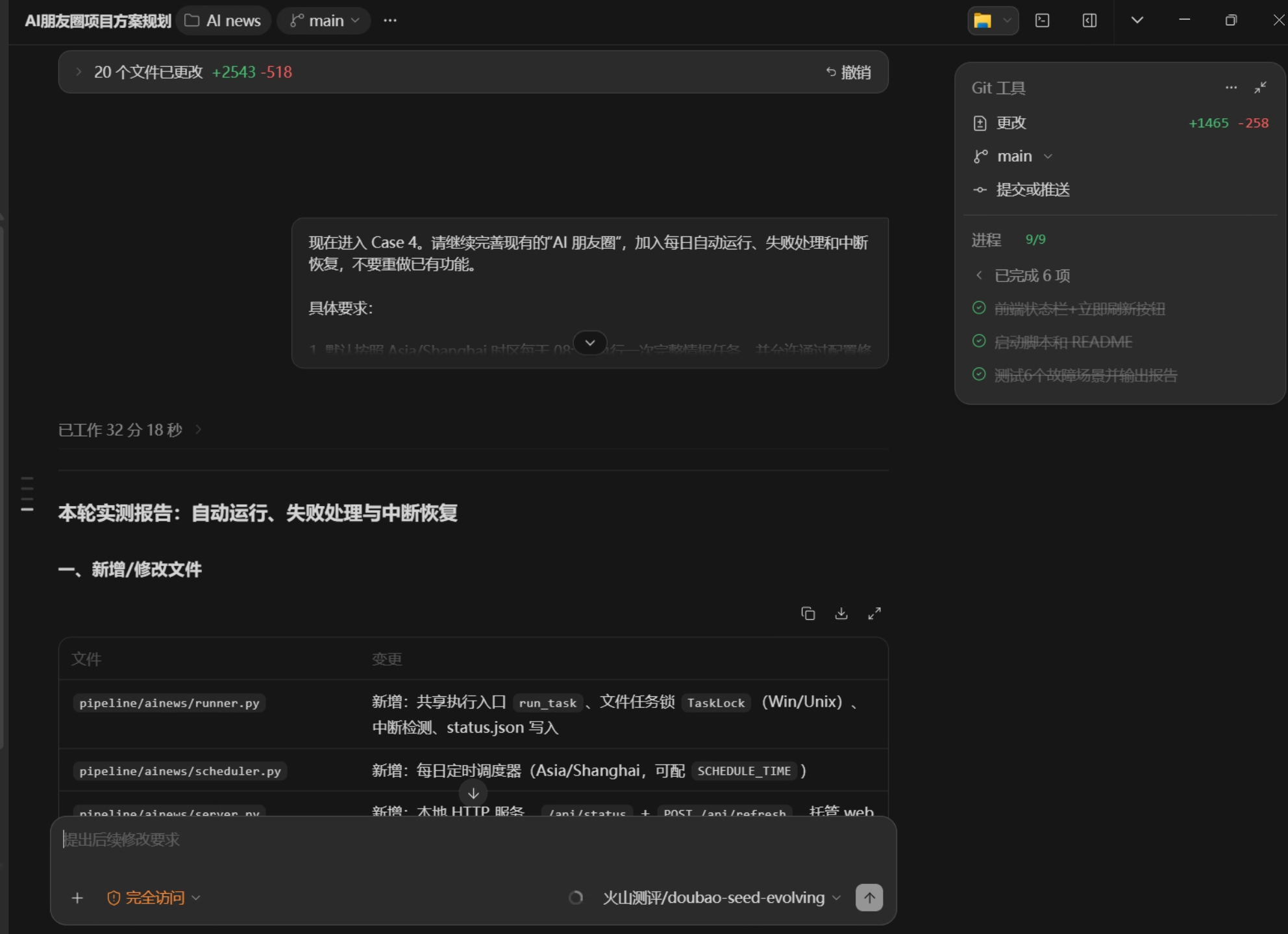Click the 变更 column header

pyautogui.click(x=387, y=659)
